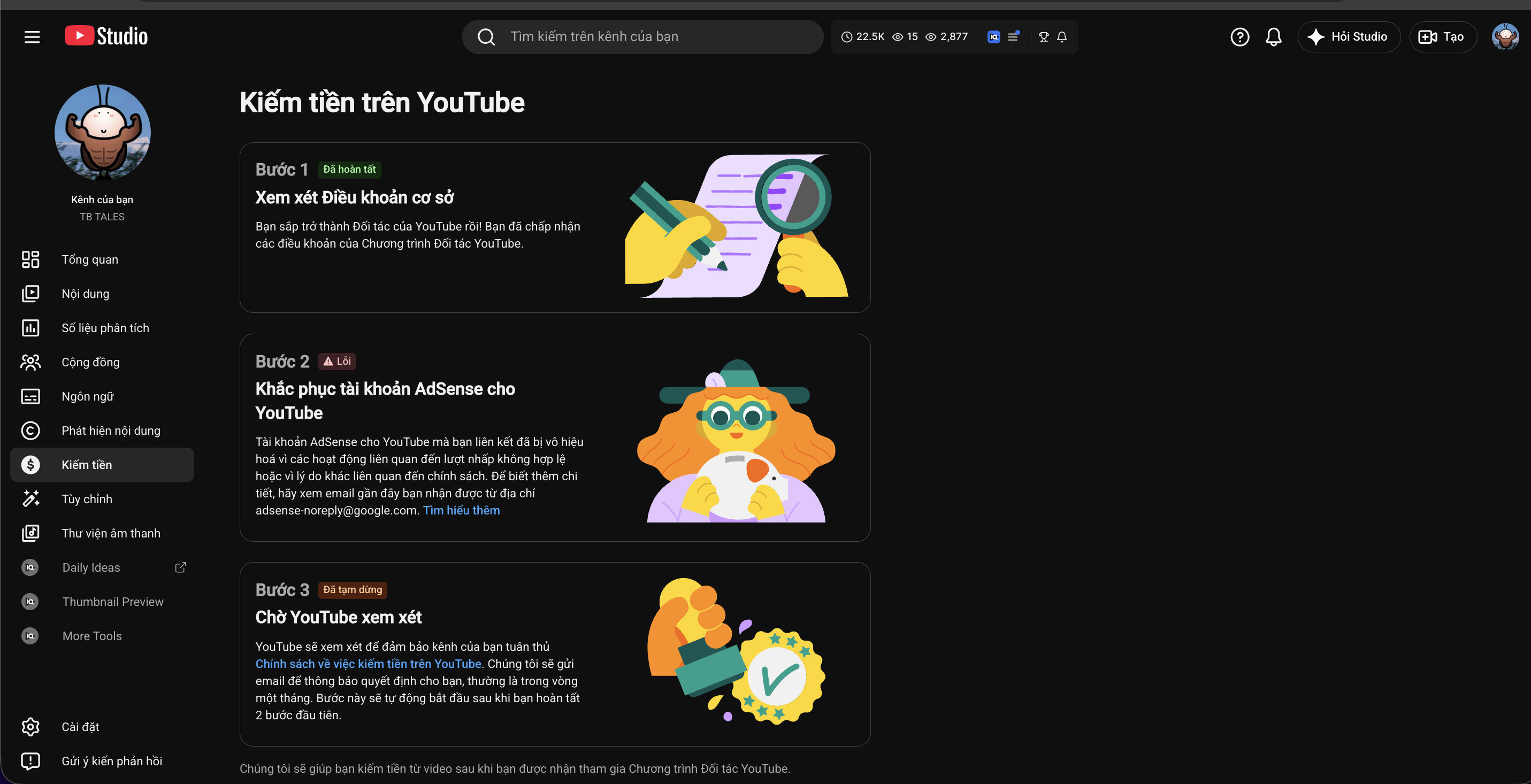The image size is (1531, 784).
Task: Open the hamburger navigation menu
Action: (32, 37)
